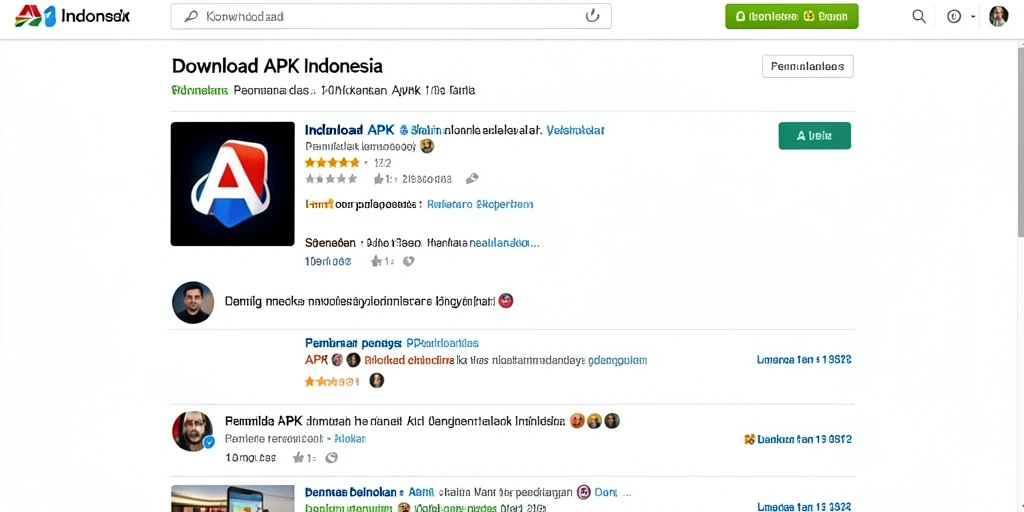Screen dimensions: 1024x512
Task: Click the date link on Pembraan pengs row
Action: pos(804,359)
